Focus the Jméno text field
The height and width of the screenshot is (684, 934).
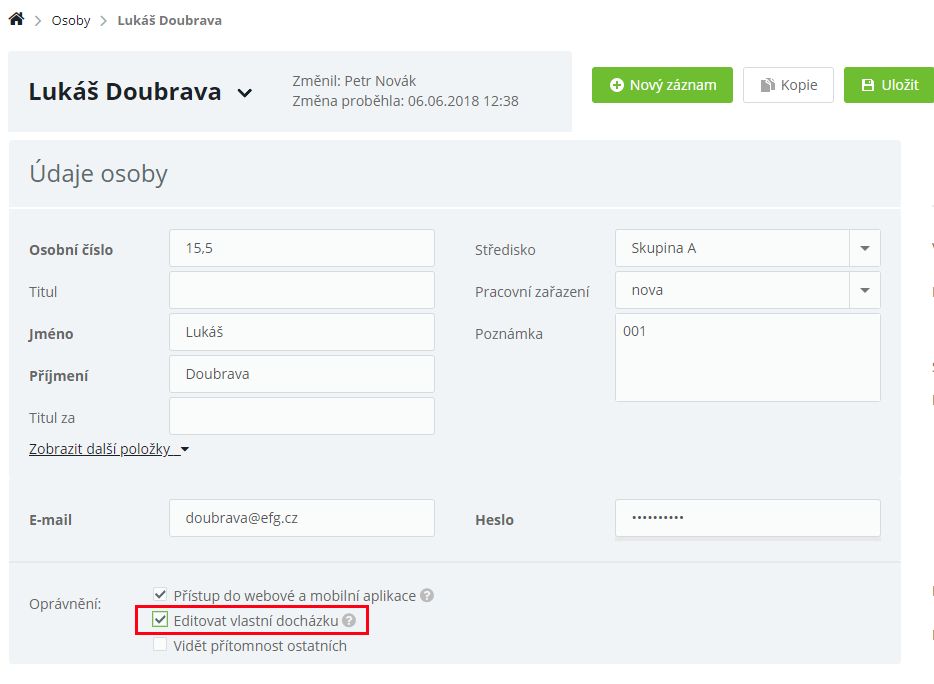click(x=302, y=332)
